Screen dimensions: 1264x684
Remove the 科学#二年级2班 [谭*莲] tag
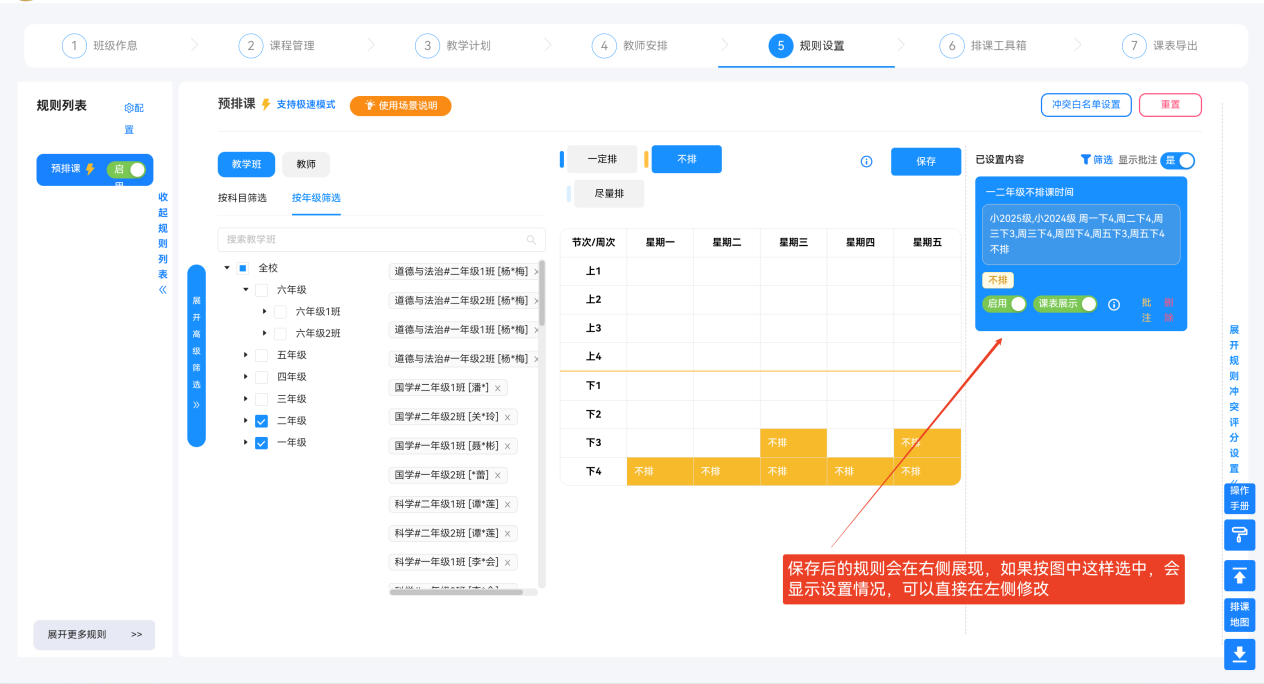tap(507, 533)
